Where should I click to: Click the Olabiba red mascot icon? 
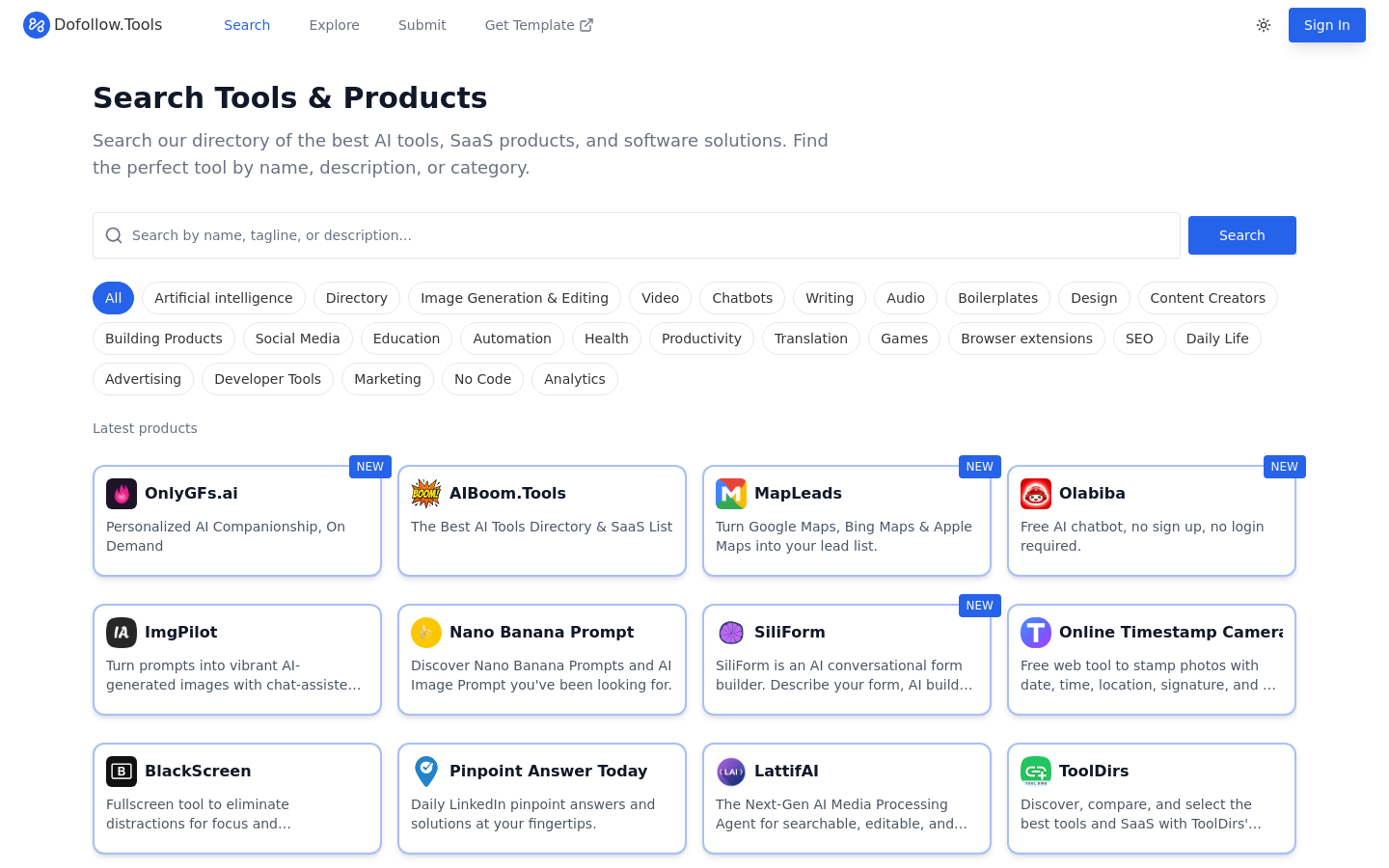tap(1036, 494)
